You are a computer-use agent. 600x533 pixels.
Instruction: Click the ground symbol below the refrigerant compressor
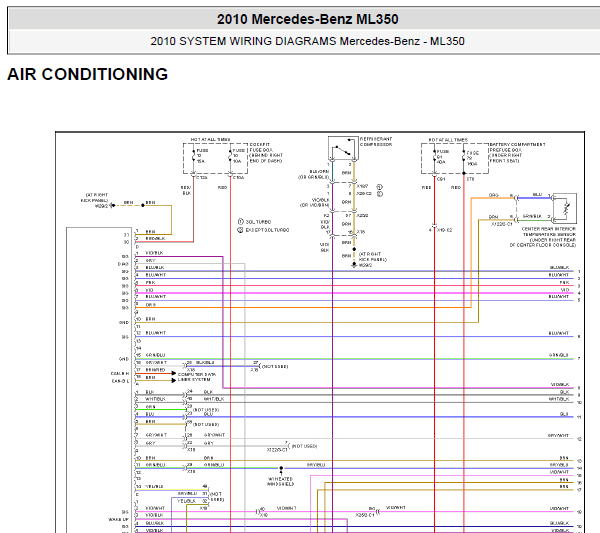[354, 264]
